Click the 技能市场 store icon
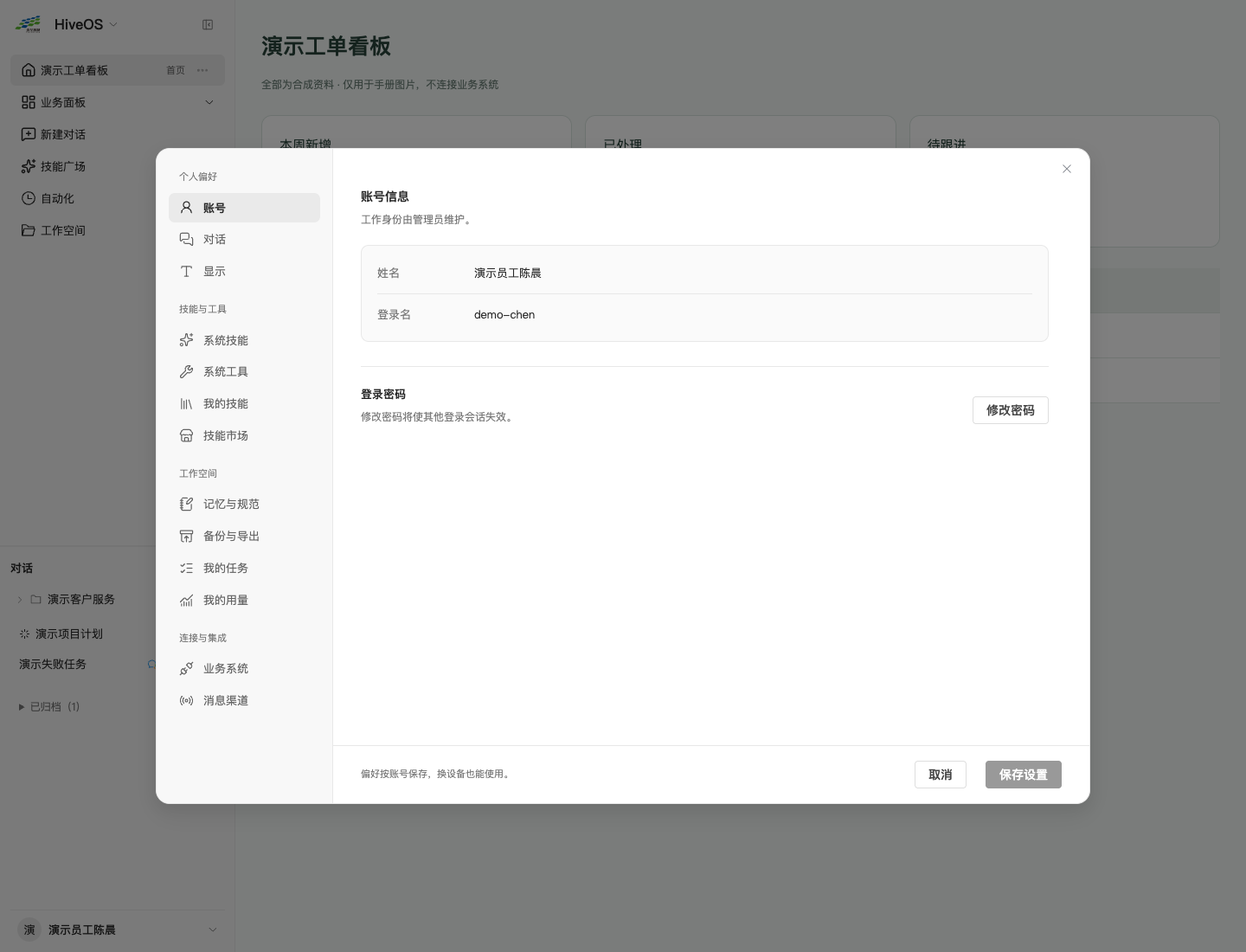 tap(186, 436)
